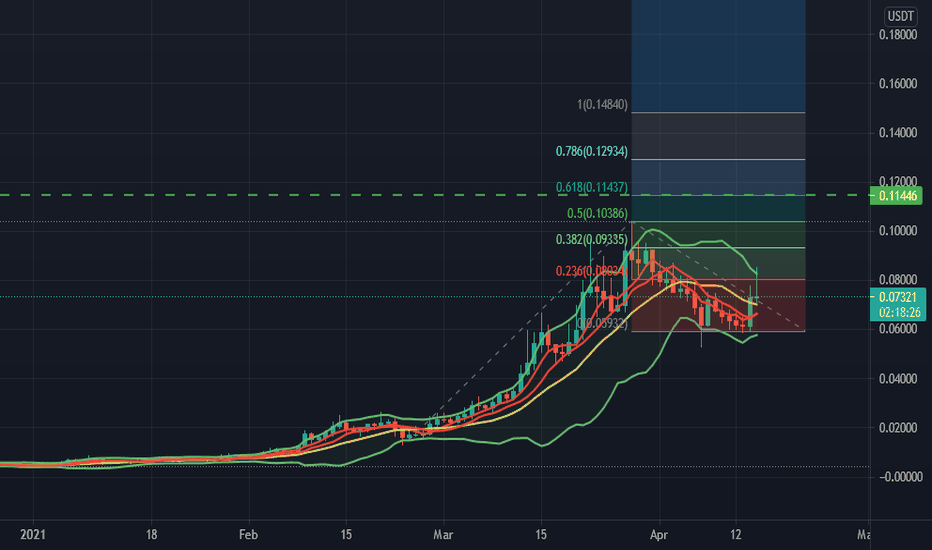Click the Apr label on time axis

coord(659,535)
